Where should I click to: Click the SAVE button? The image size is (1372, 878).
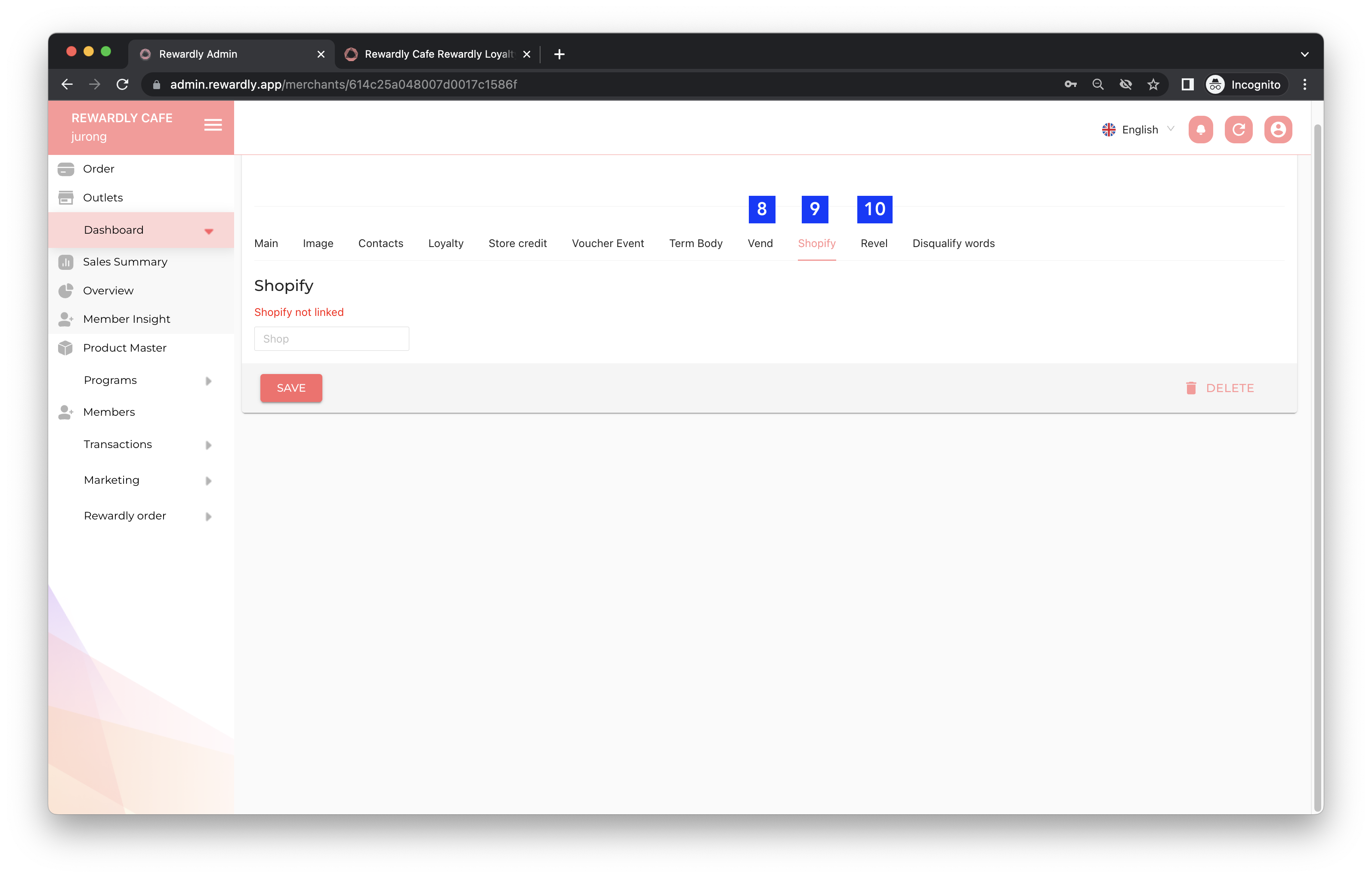coord(290,388)
